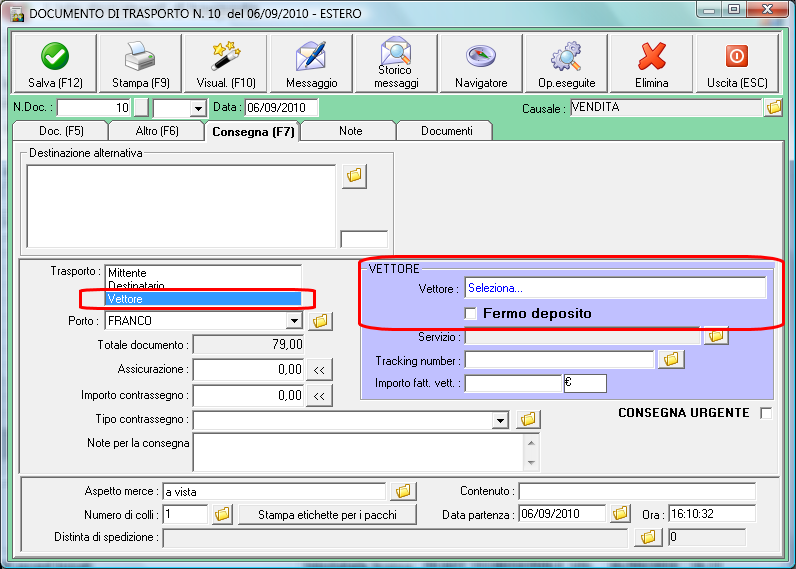Click scroll up arrow in Note per la consegna

[x=532, y=443]
